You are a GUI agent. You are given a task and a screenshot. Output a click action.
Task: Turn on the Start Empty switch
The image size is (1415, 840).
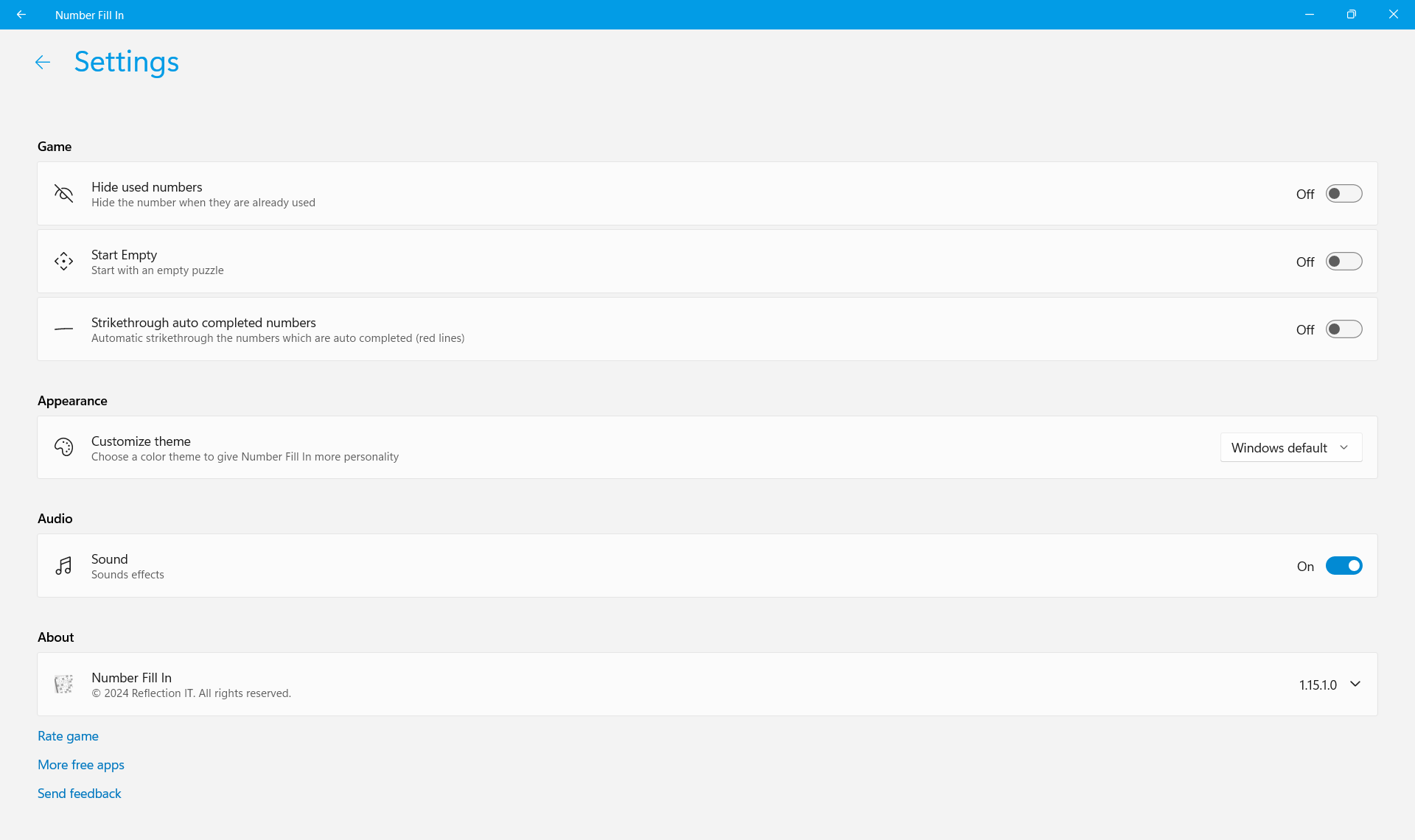[x=1344, y=262]
